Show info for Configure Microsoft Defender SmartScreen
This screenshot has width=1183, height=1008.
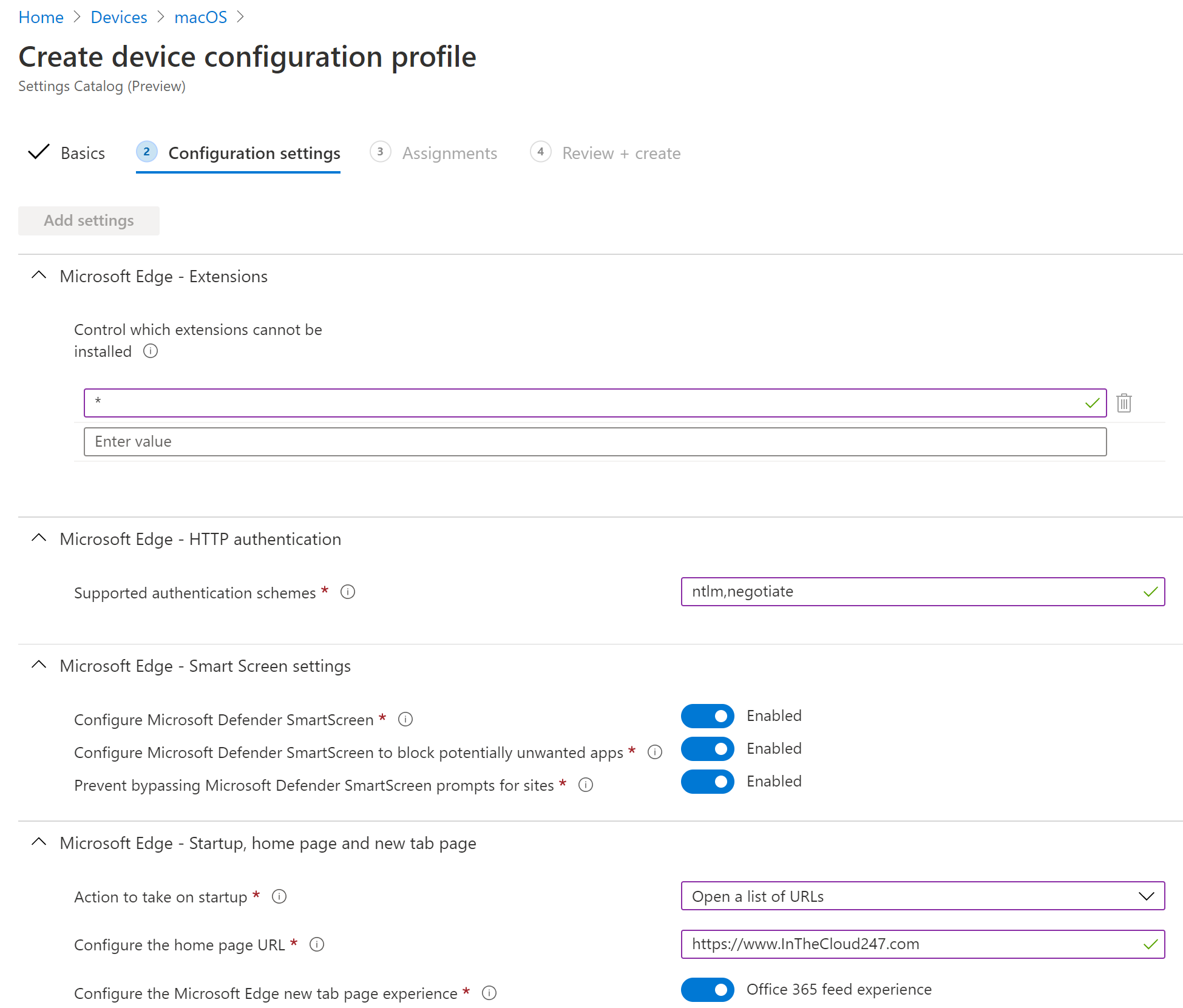point(405,719)
